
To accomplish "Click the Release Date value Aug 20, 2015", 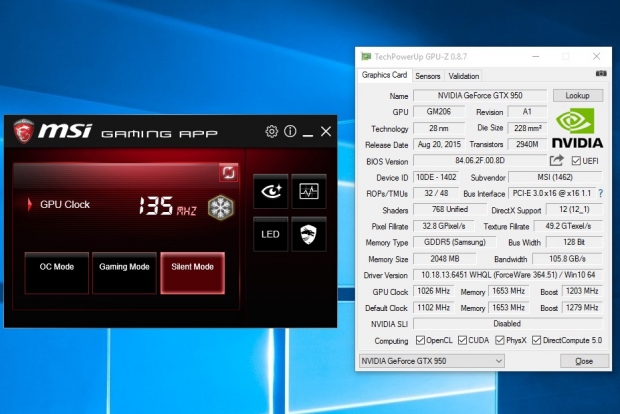I will (439, 144).
